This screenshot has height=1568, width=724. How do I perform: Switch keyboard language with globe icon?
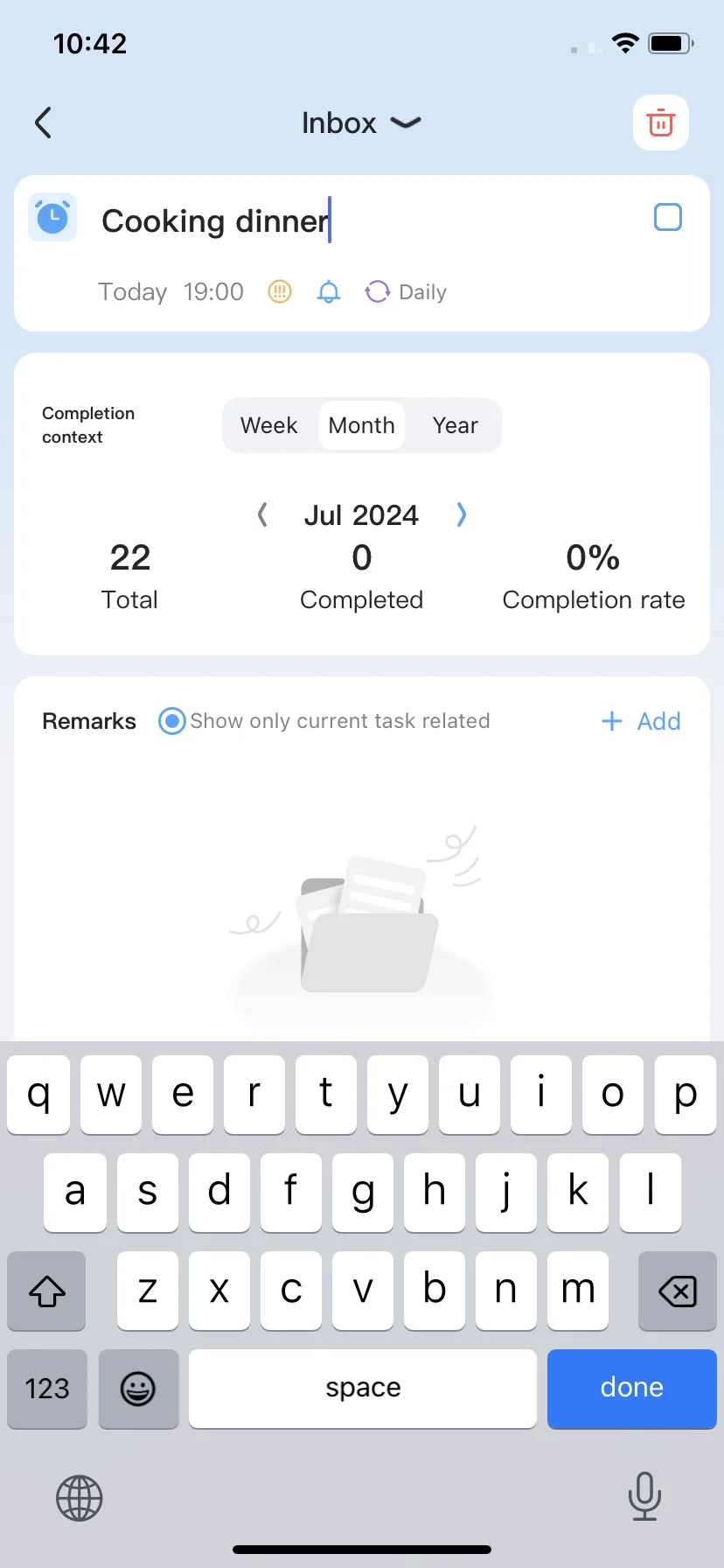tap(80, 1498)
